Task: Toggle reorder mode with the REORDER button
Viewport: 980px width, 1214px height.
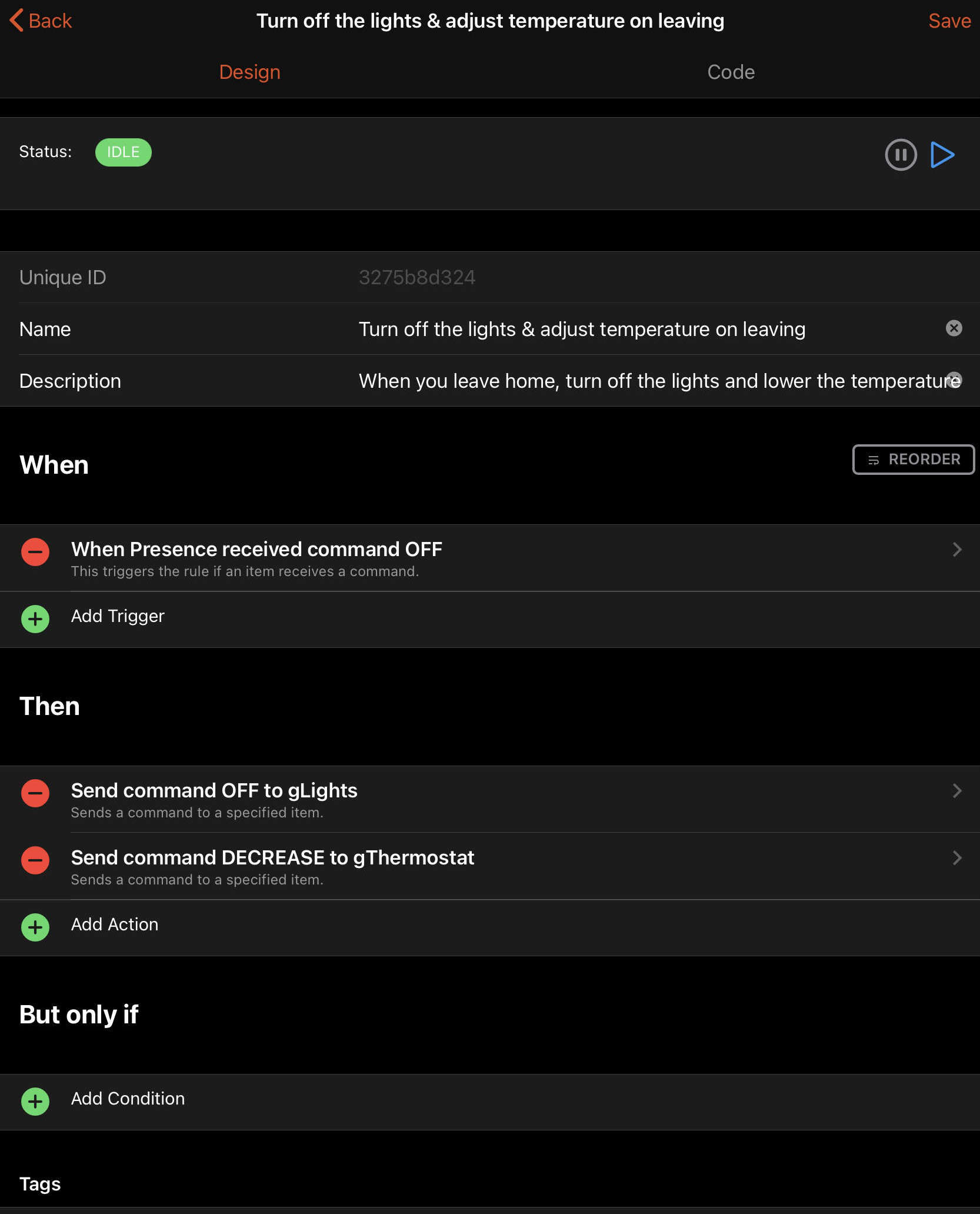Action: pos(912,460)
